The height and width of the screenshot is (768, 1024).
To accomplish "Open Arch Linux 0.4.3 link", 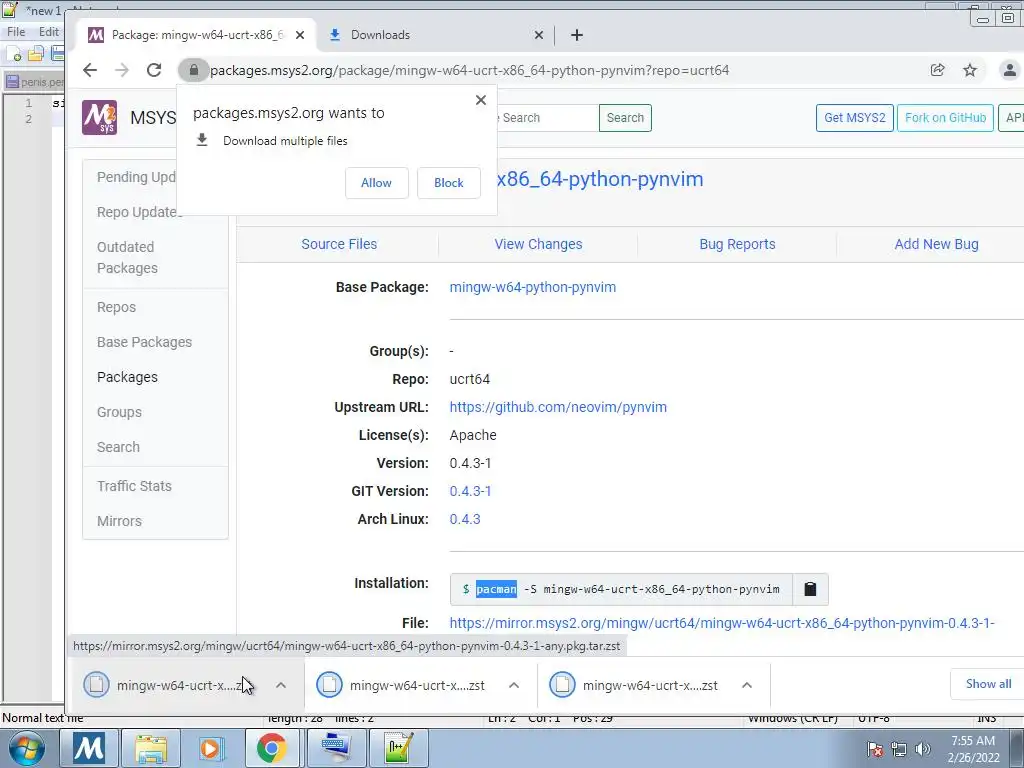I will (x=465, y=519).
